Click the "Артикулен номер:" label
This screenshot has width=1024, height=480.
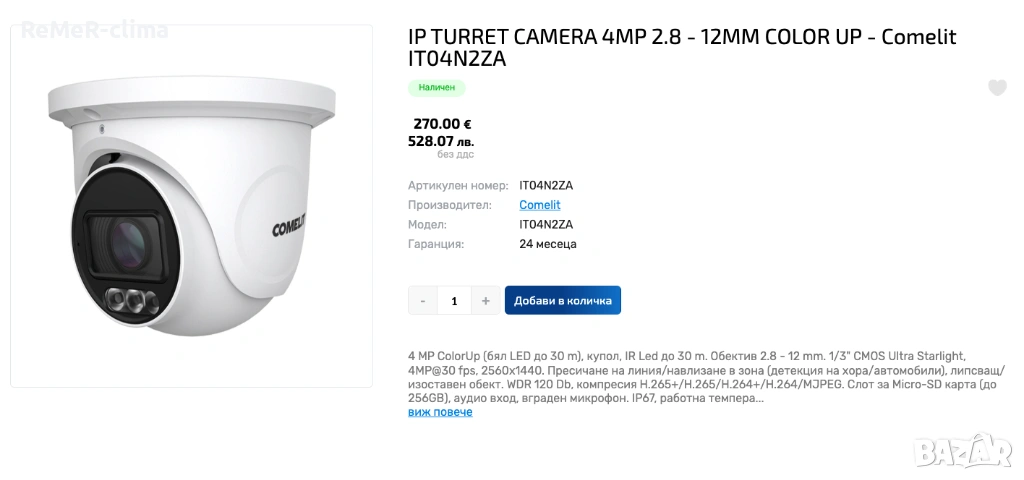[x=458, y=185]
